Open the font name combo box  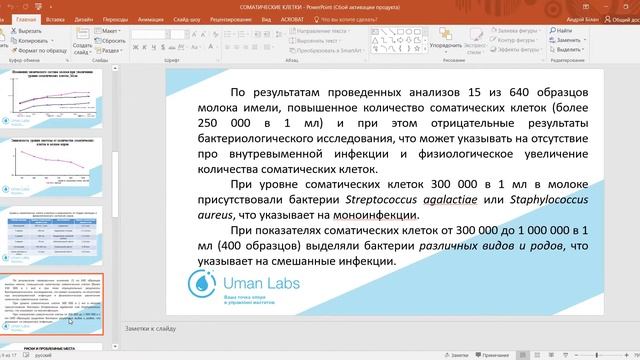(x=151, y=35)
